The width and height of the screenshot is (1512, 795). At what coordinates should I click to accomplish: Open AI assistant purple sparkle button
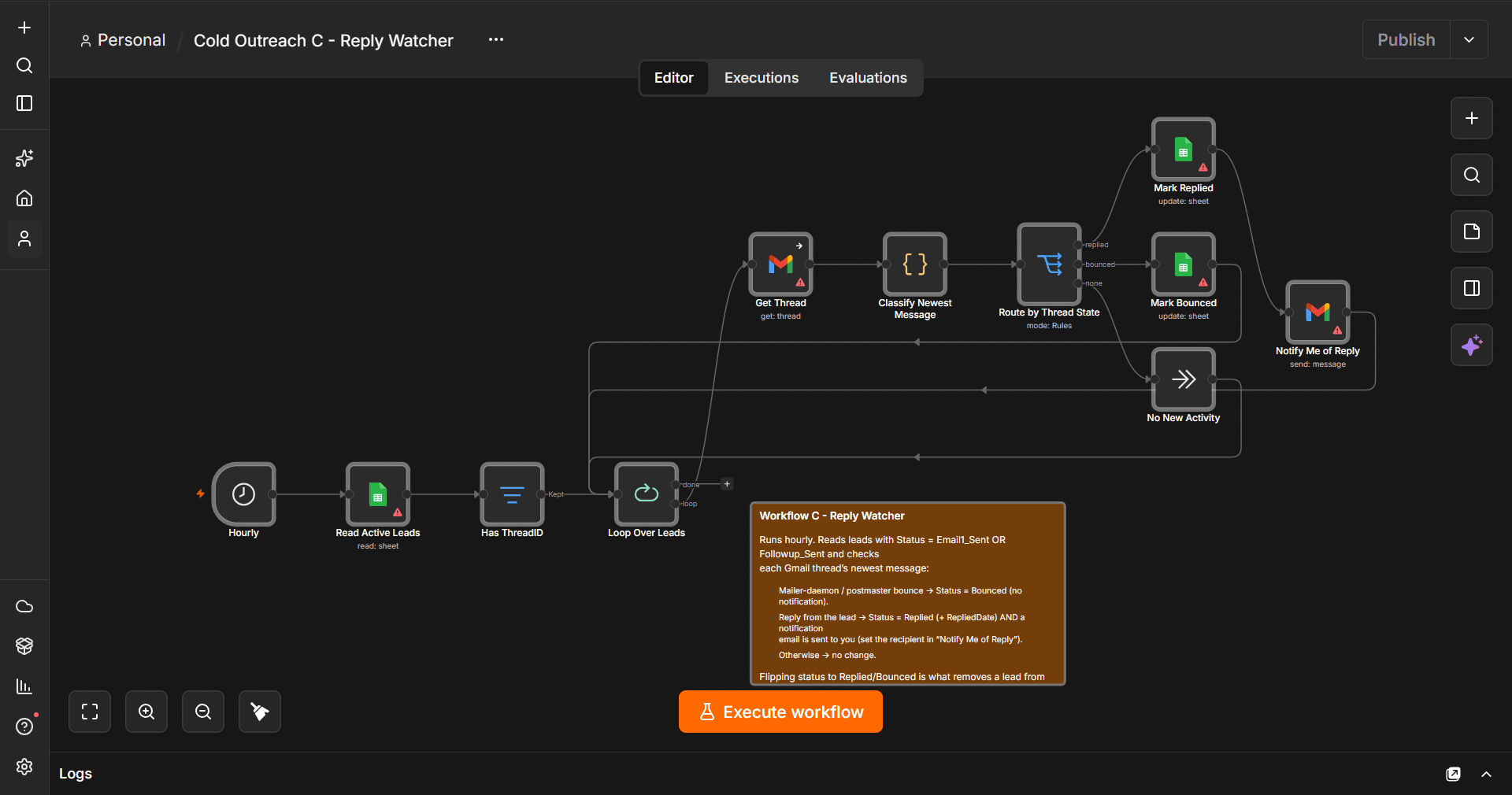(1472, 345)
